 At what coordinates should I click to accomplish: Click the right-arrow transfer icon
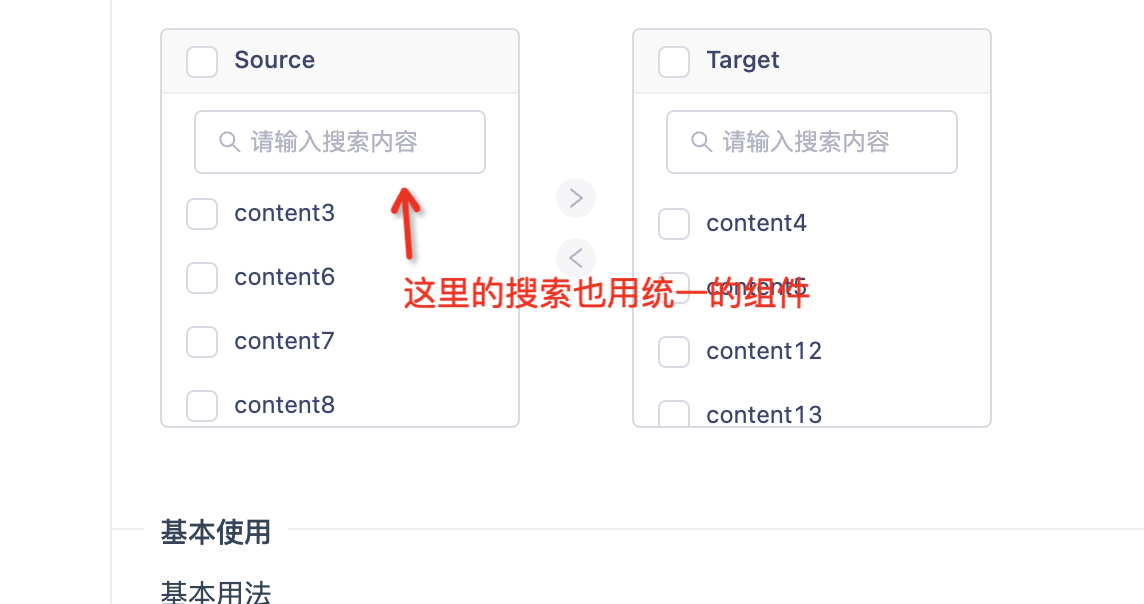tap(576, 197)
